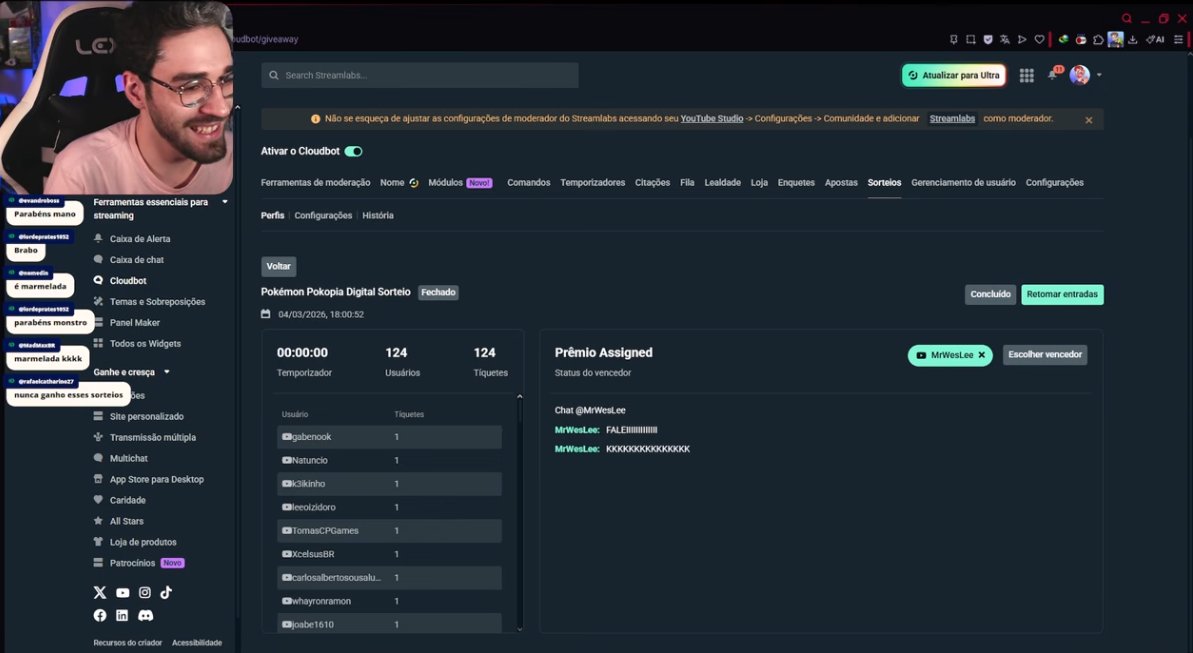1193x653 pixels.
Task: Open the Módulos tab
Action: (x=460, y=183)
